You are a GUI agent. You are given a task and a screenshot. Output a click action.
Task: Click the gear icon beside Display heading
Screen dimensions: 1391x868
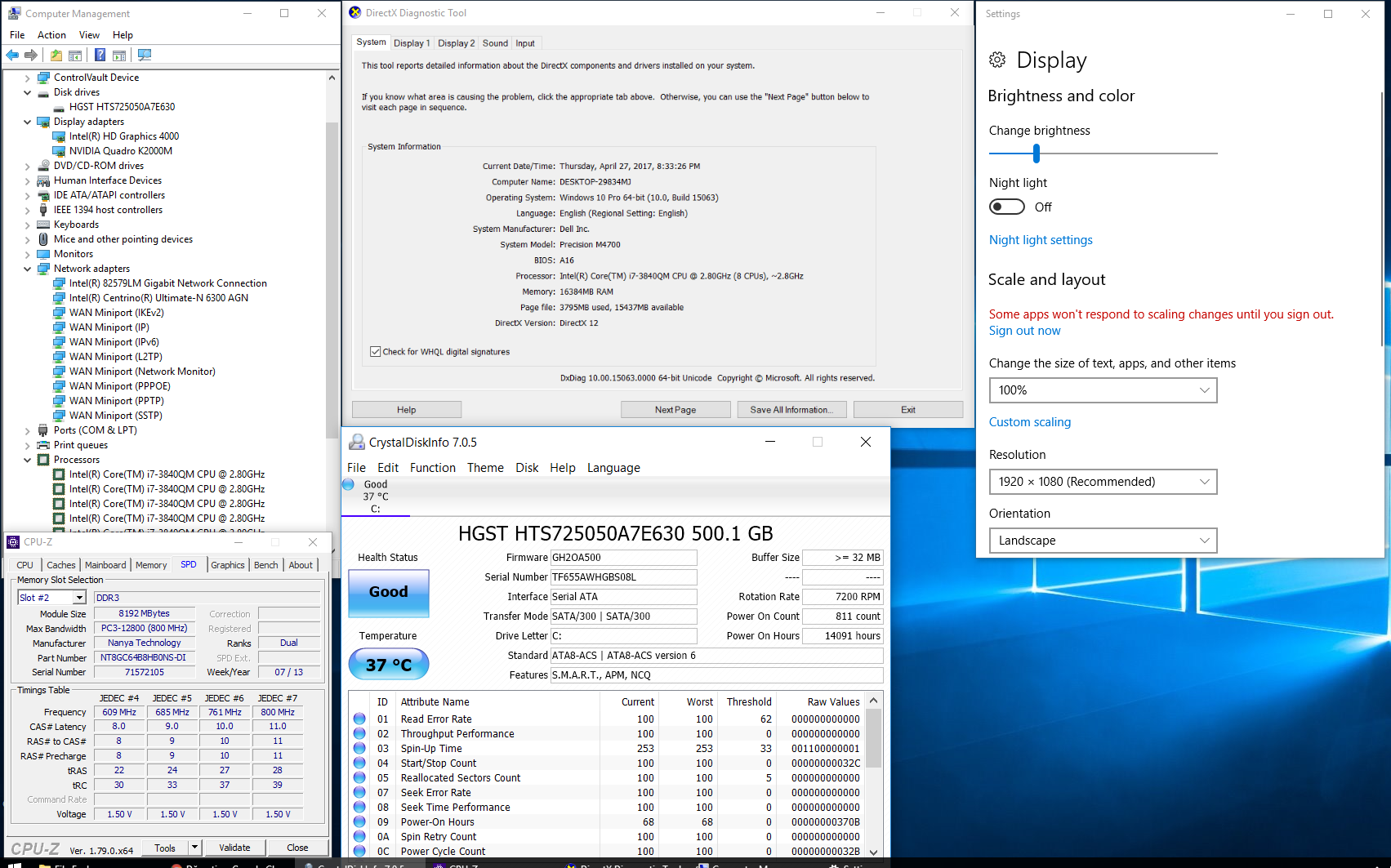[x=997, y=60]
